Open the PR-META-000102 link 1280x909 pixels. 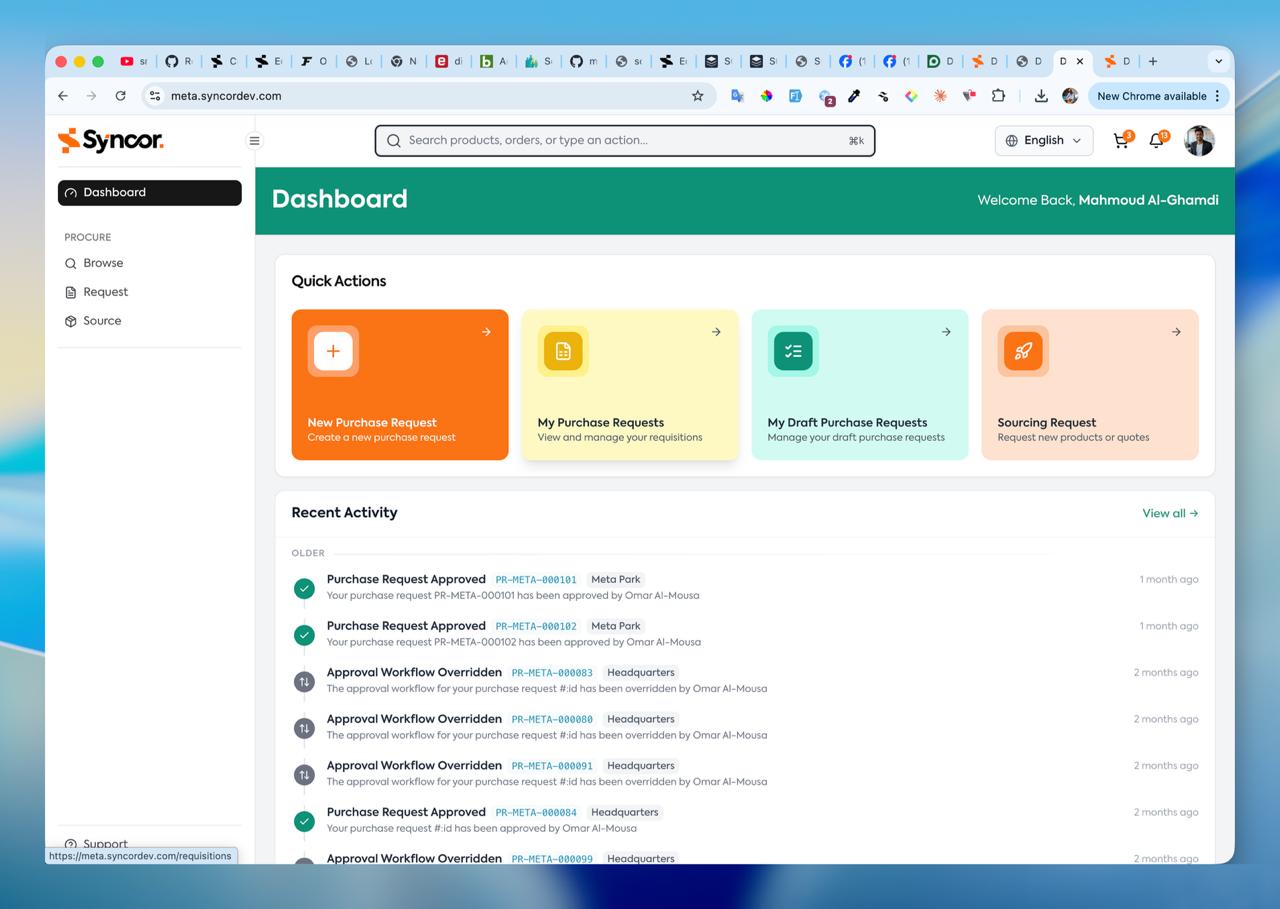pos(536,626)
